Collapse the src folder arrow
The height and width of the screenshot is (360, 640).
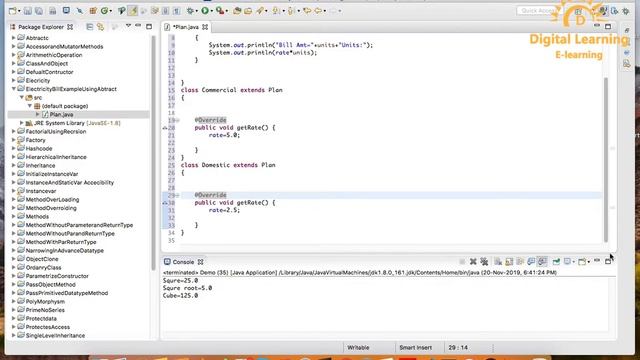pyautogui.click(x=22, y=98)
